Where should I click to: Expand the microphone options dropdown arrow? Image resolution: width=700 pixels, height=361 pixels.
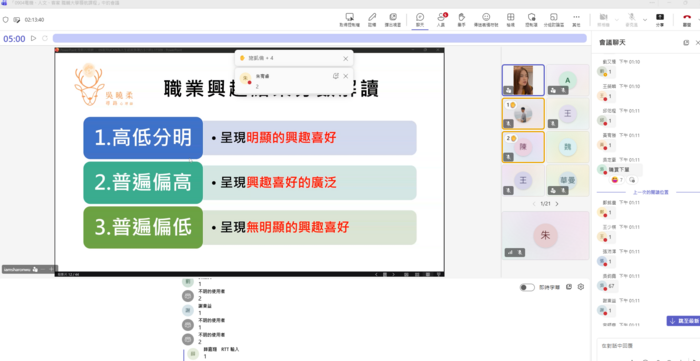coord(645,20)
